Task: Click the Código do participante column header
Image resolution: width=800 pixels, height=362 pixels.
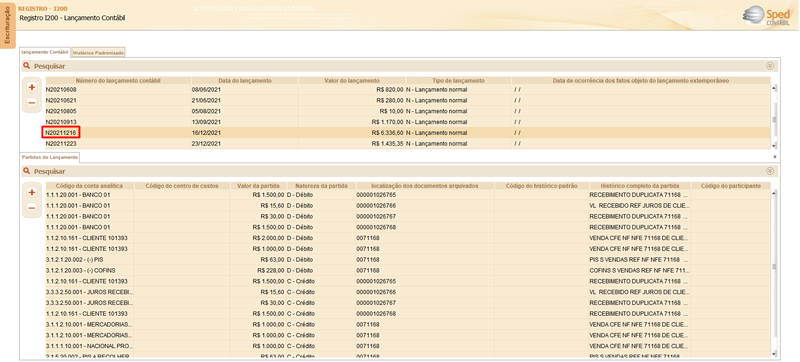Action: point(731,186)
